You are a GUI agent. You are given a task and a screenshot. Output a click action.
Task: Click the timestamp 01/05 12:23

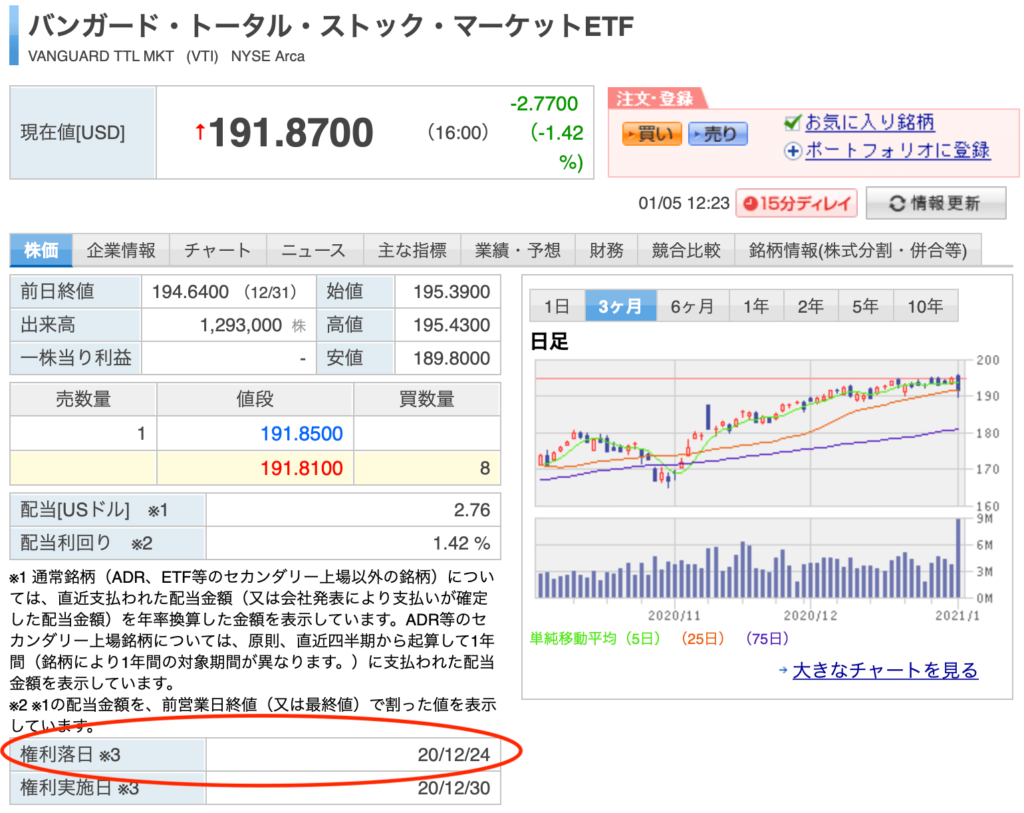(x=684, y=203)
